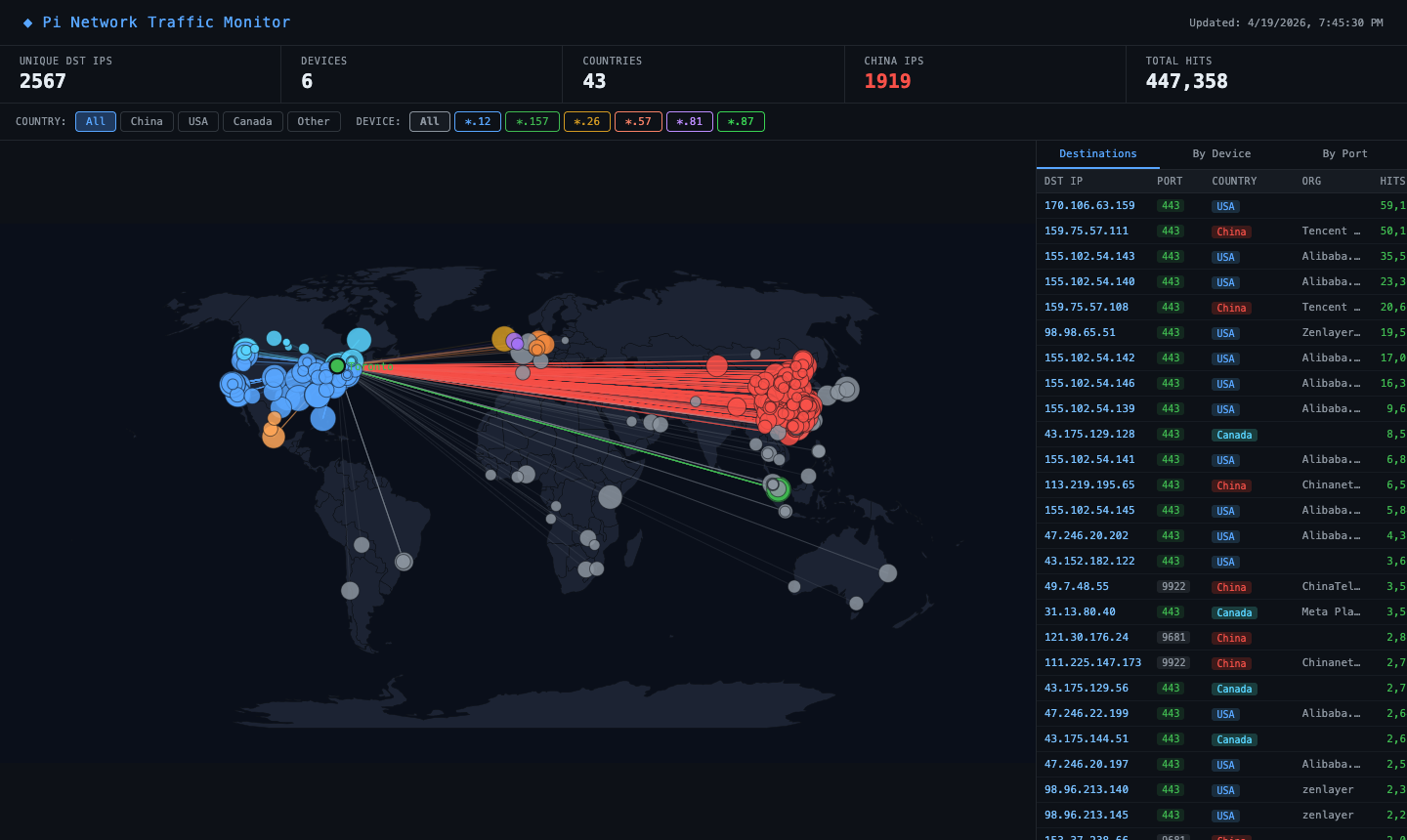1407x840 pixels.
Task: Click China badge in 159.75.57.111 row
Action: (1231, 231)
